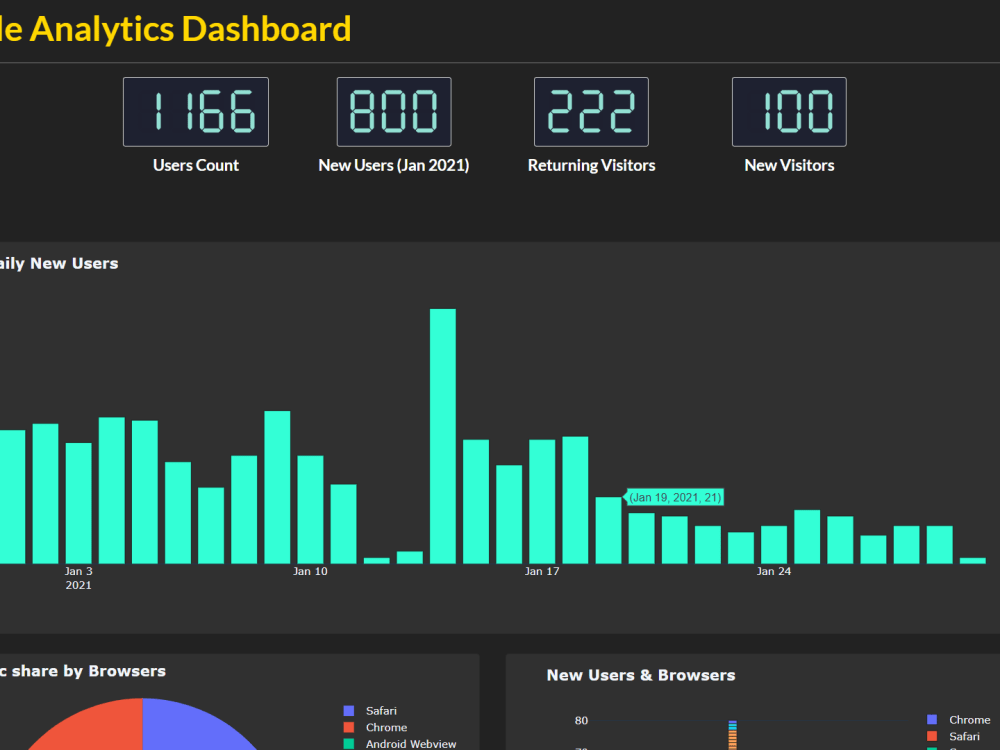
Task: Select the Returning Visitors counter display
Action: click(591, 112)
